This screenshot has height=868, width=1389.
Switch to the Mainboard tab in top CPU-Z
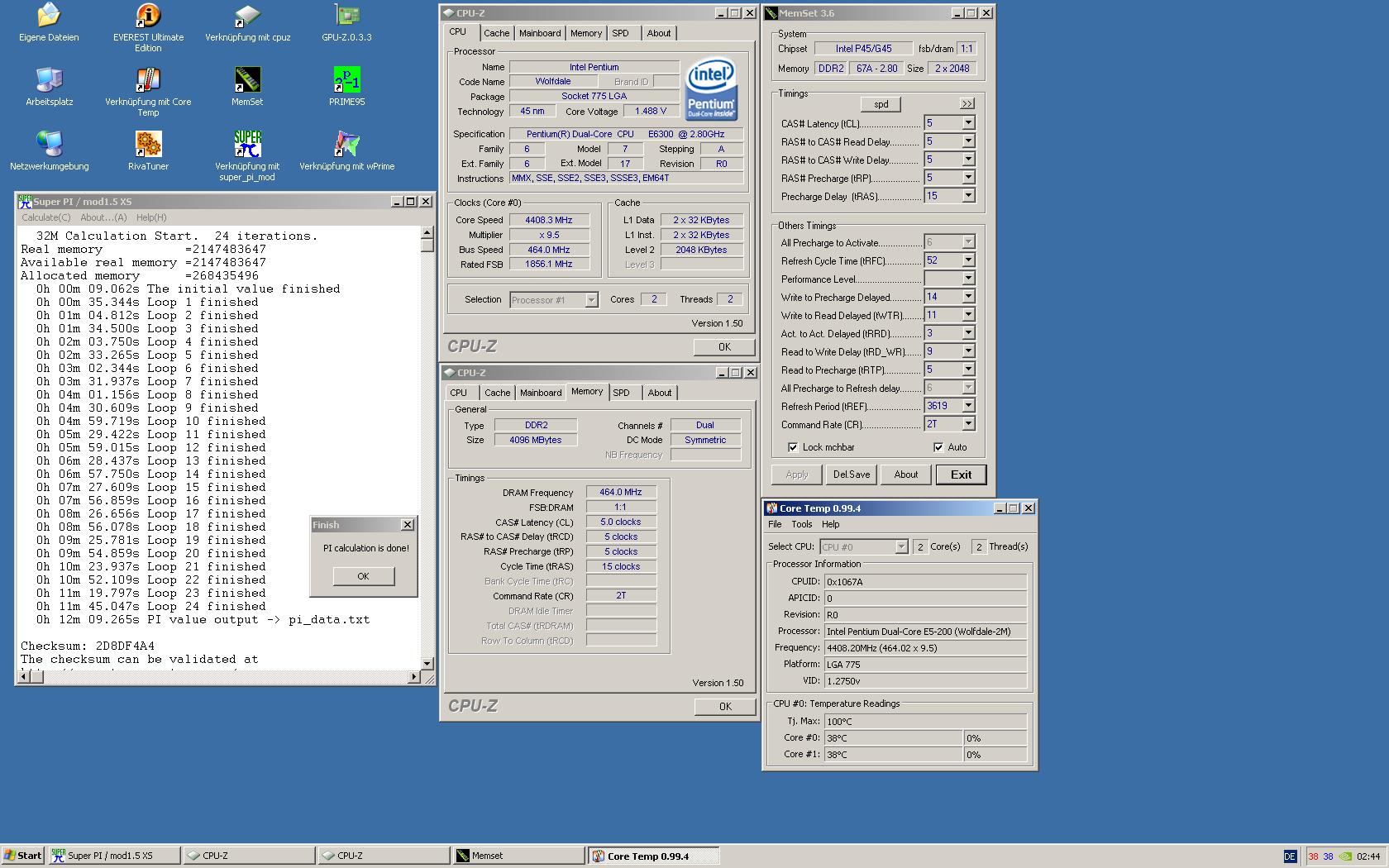pyautogui.click(x=540, y=33)
